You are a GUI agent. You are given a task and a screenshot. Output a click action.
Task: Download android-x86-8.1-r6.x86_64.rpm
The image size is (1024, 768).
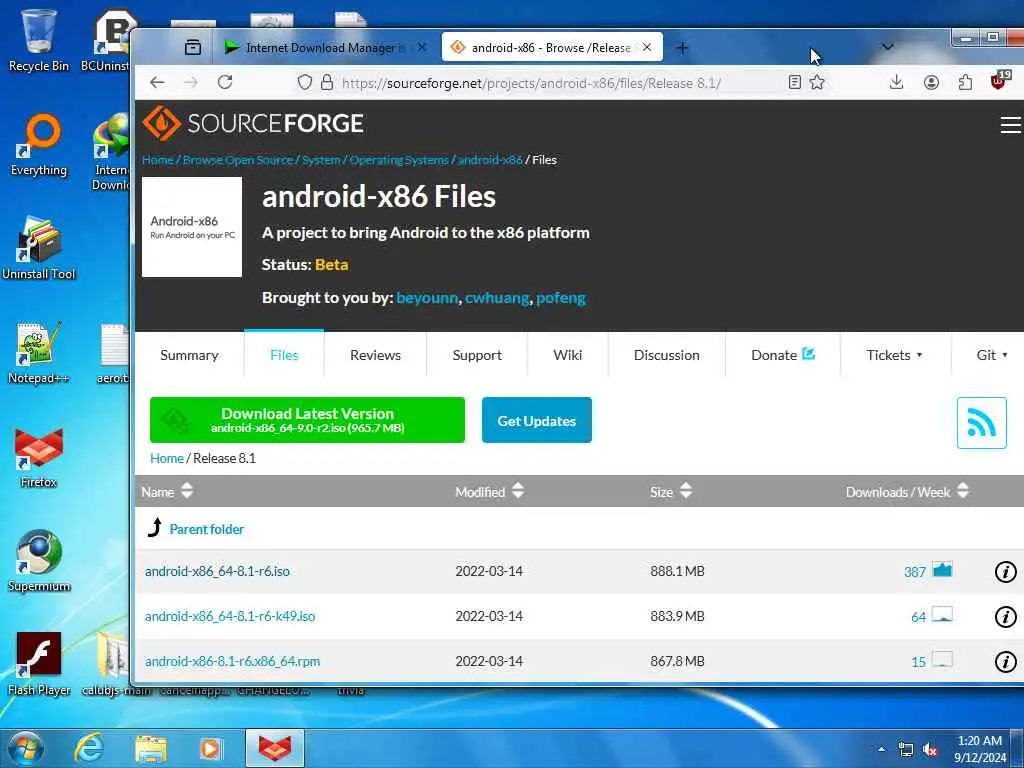click(x=232, y=662)
